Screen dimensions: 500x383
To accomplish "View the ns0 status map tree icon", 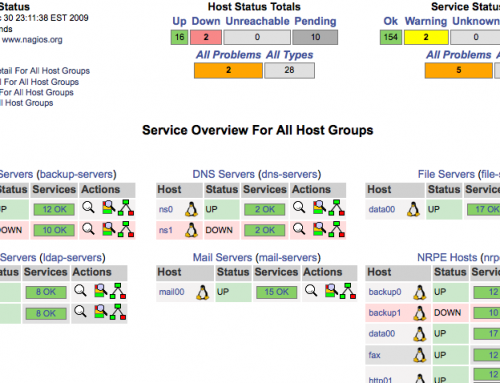I will 337,208.
